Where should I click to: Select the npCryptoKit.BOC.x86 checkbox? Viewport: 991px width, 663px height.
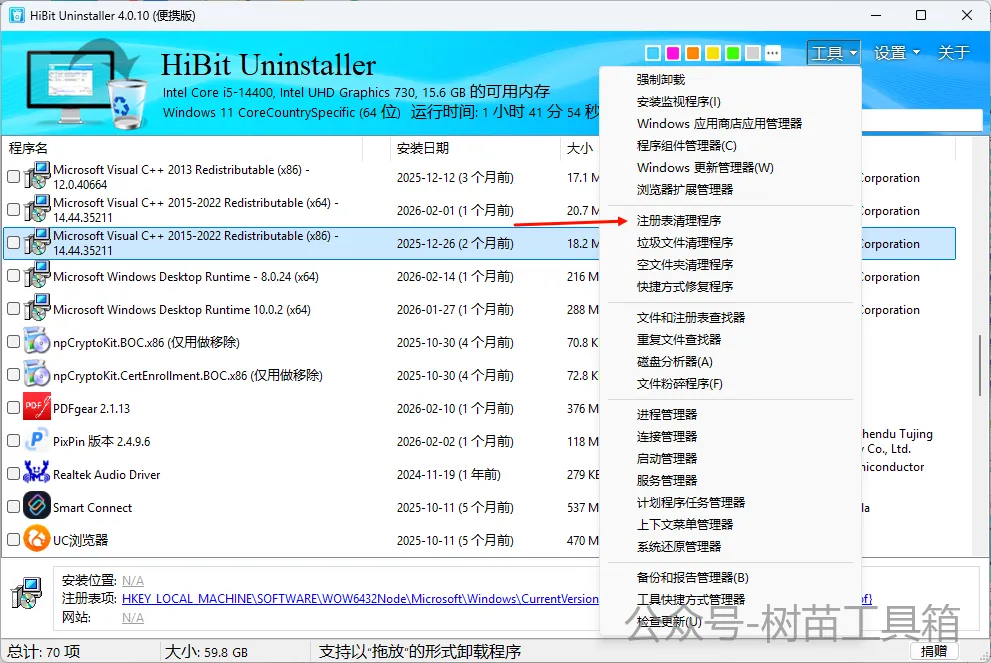click(13, 341)
